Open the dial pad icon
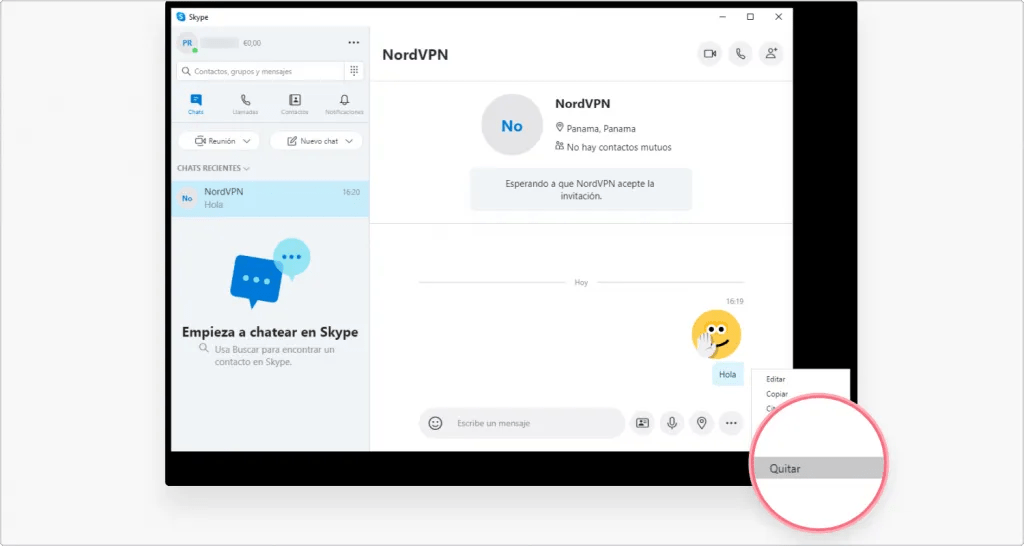This screenshot has height=546, width=1024. tap(354, 71)
